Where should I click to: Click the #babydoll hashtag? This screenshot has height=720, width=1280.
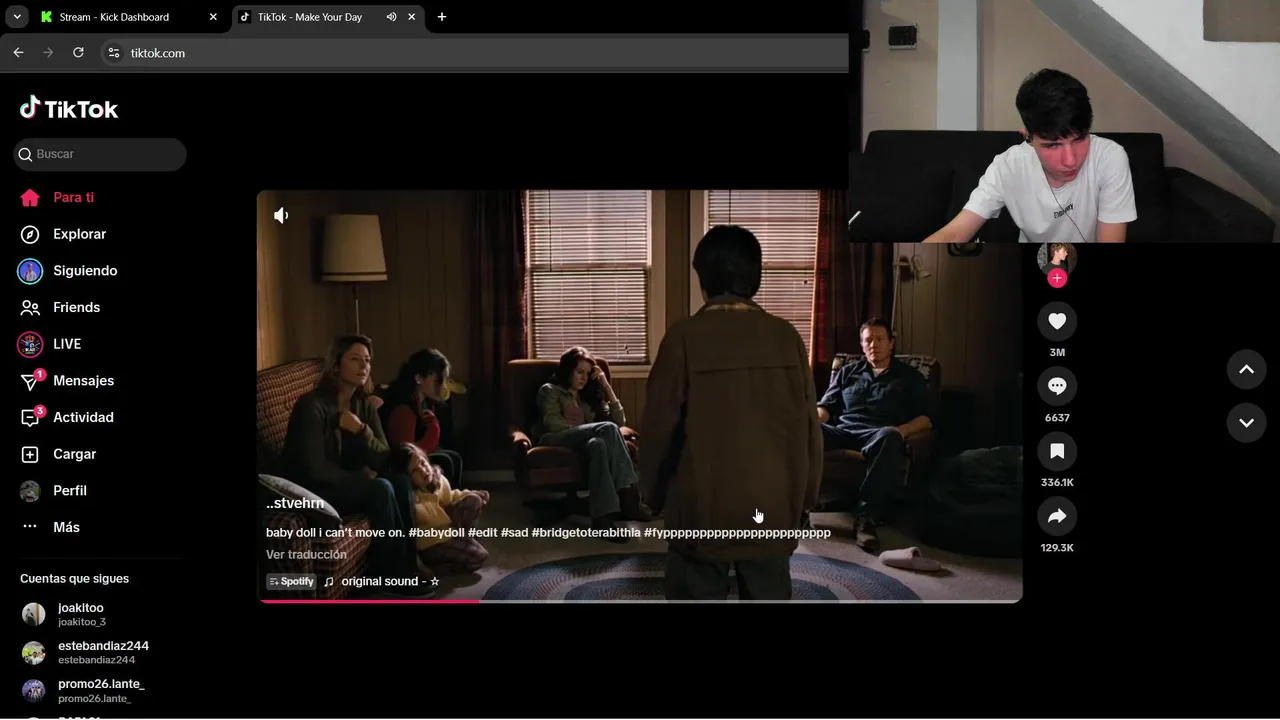pos(436,533)
